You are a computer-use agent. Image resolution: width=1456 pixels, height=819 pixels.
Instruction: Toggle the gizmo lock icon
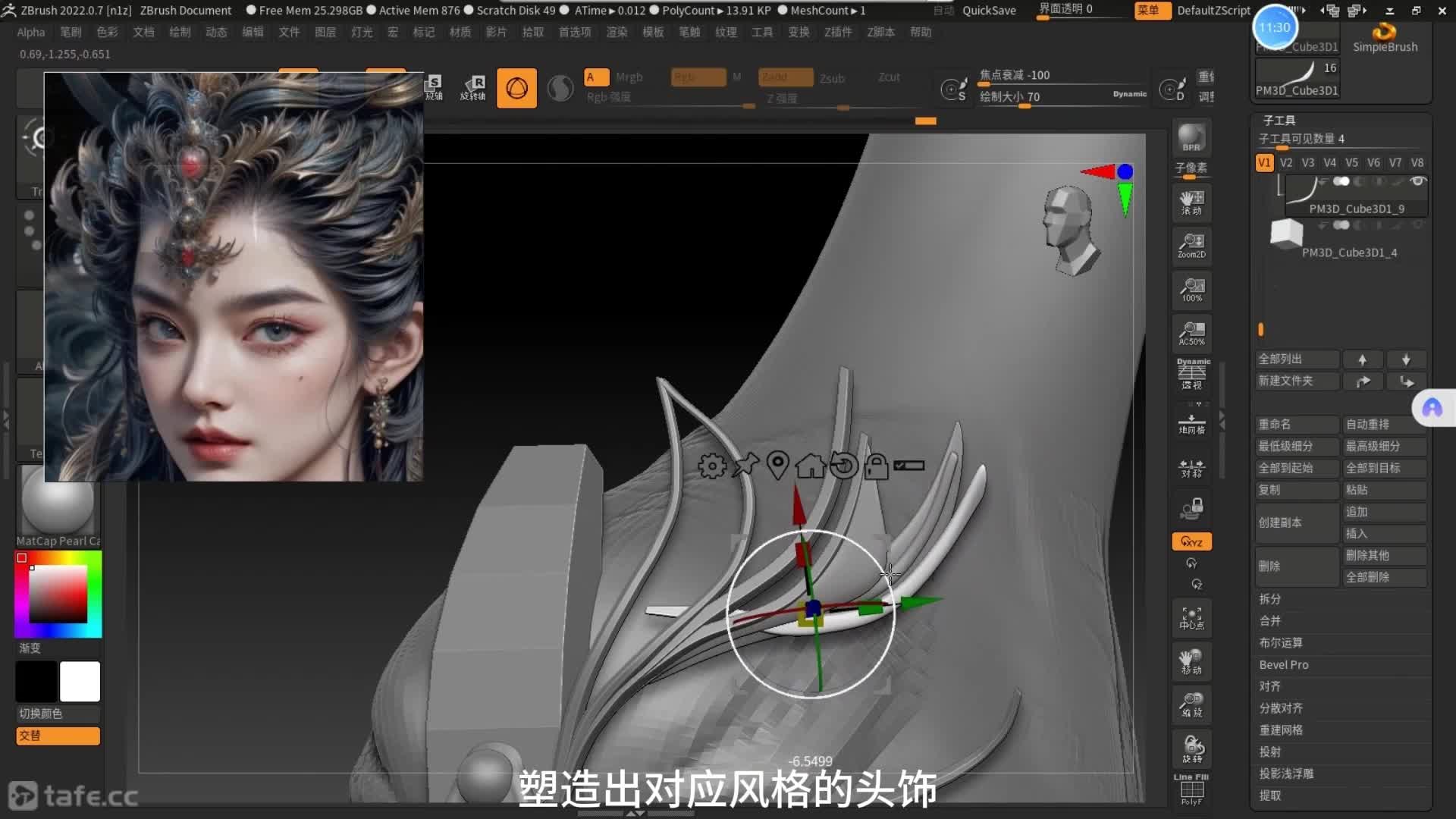tap(876, 466)
